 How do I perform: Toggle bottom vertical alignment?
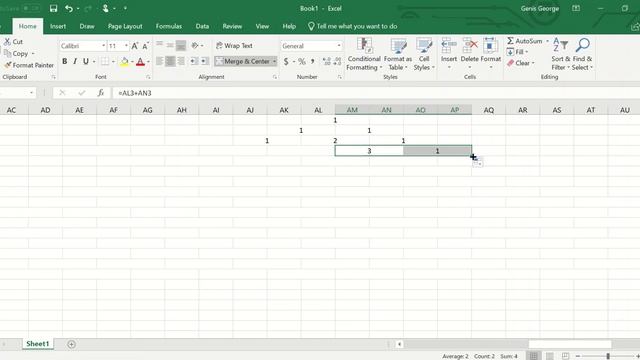pyautogui.click(x=181, y=46)
